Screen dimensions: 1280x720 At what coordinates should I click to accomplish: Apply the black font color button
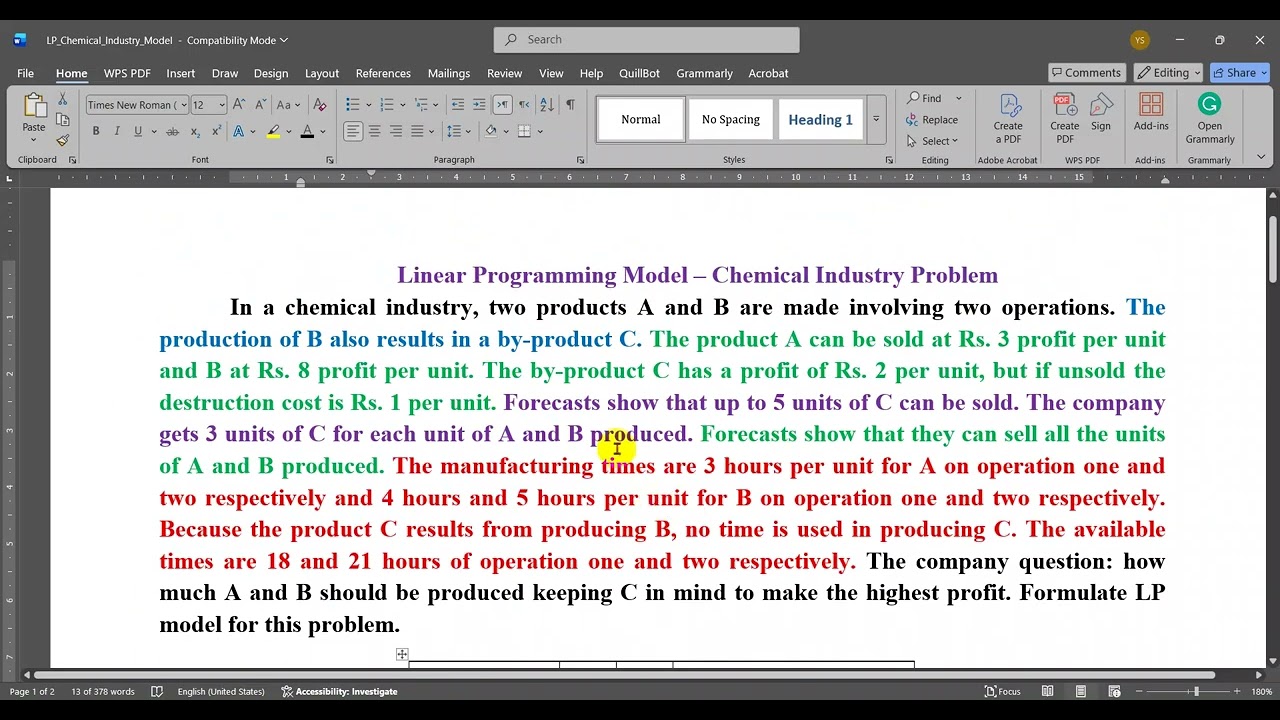[307, 131]
